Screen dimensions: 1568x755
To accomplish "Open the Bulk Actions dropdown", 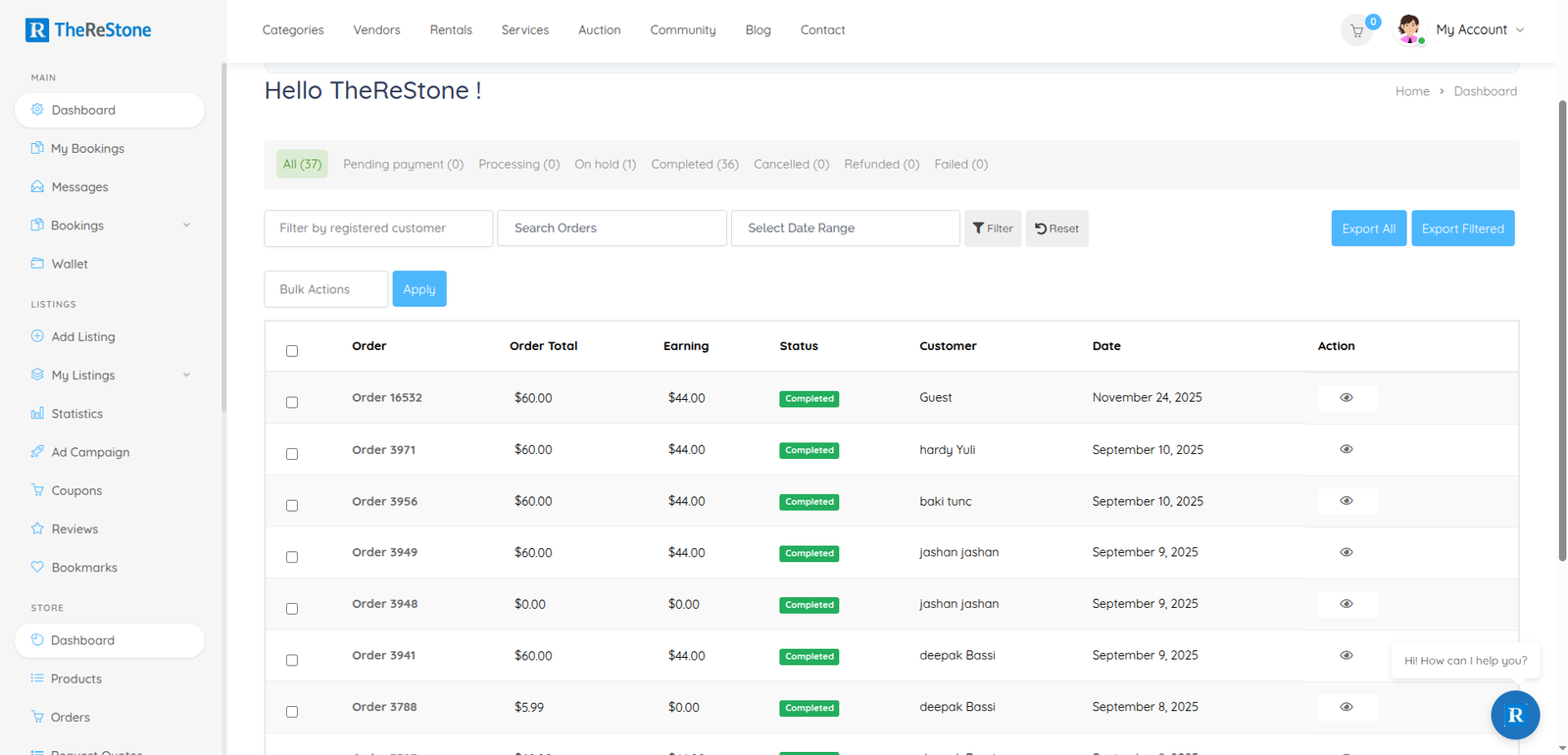I will click(x=325, y=289).
